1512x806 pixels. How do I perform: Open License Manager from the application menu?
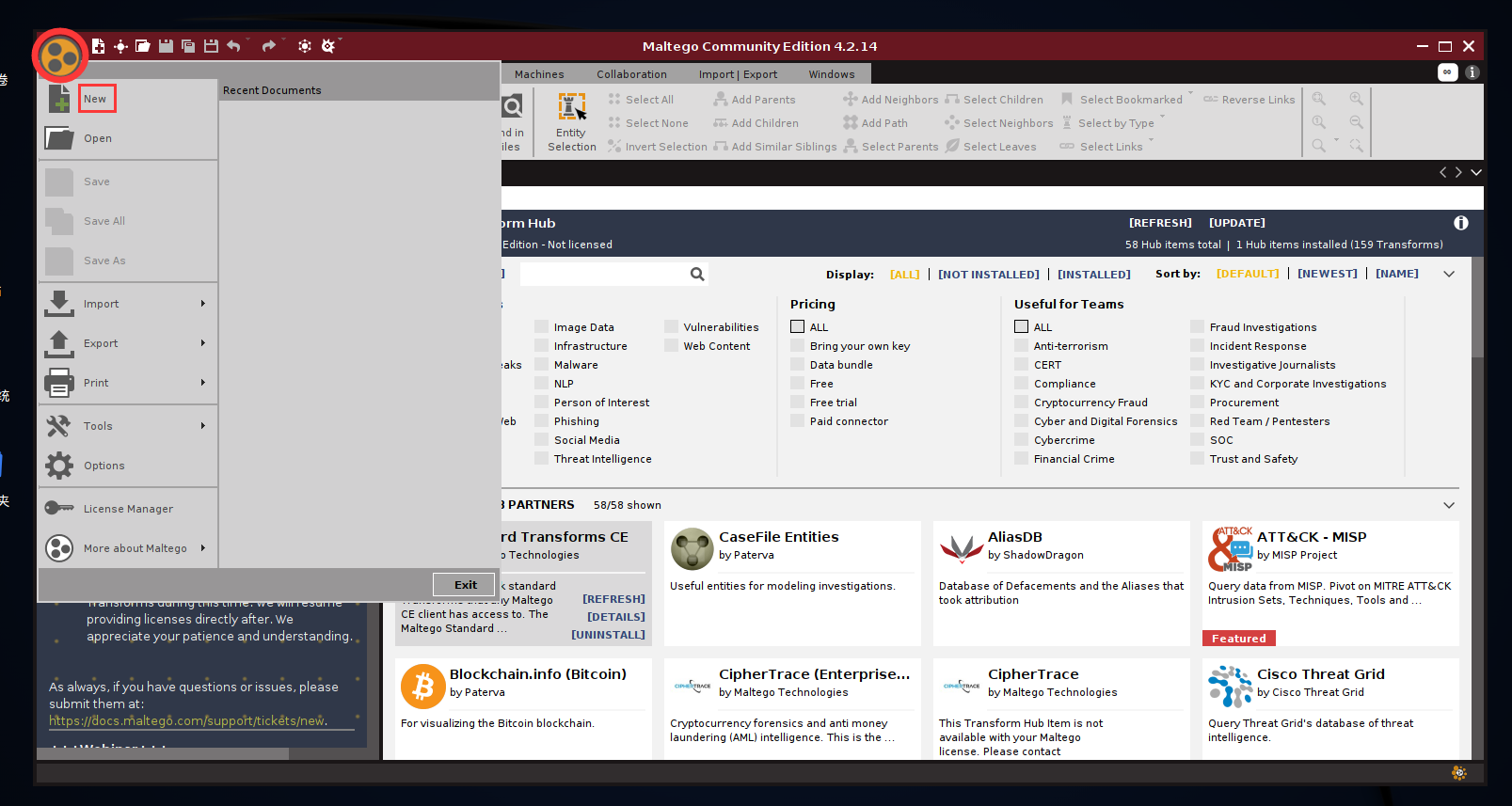pos(128,508)
